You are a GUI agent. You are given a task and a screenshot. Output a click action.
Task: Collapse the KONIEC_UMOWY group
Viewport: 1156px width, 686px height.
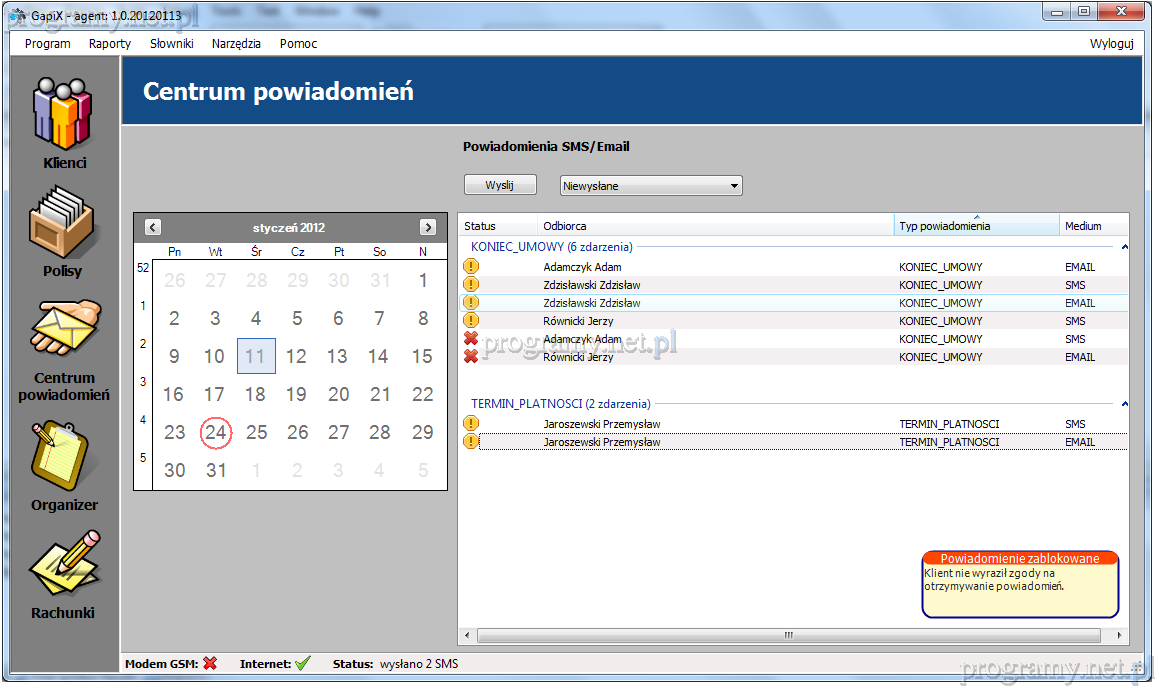1124,247
